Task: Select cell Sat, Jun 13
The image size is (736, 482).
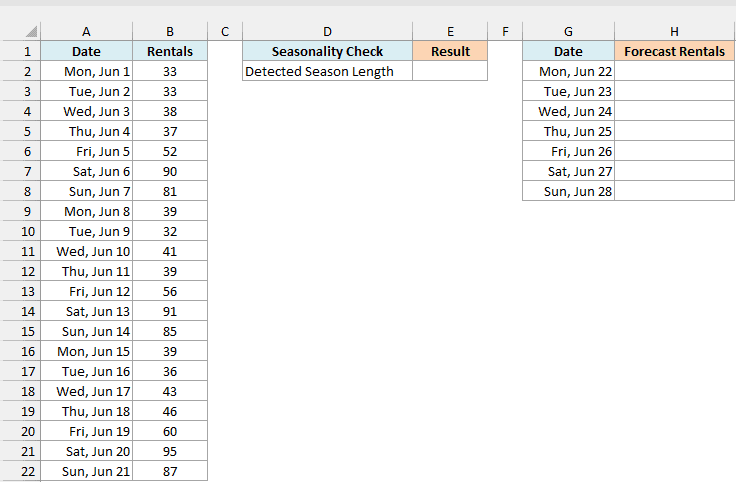Action: point(86,311)
